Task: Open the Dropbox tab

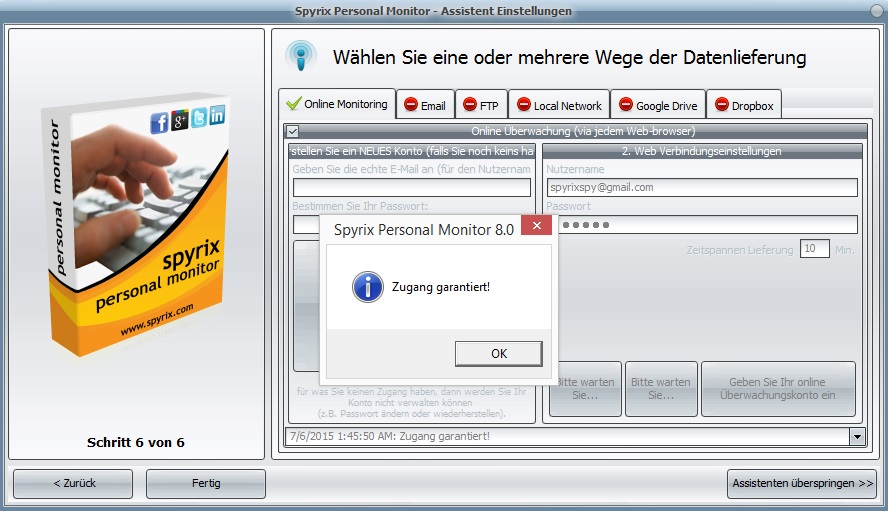Action: coord(744,105)
